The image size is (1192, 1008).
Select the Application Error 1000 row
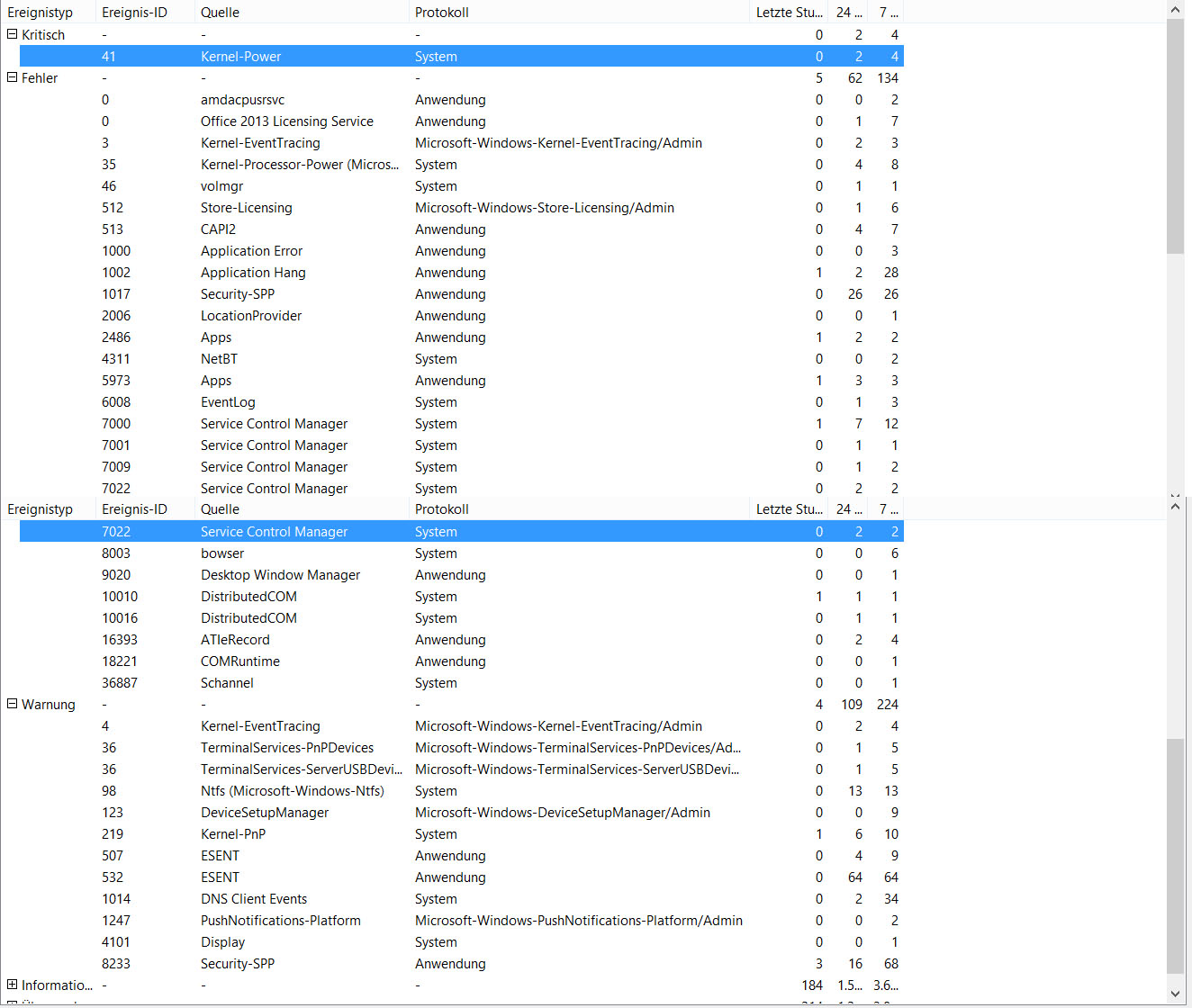(461, 250)
